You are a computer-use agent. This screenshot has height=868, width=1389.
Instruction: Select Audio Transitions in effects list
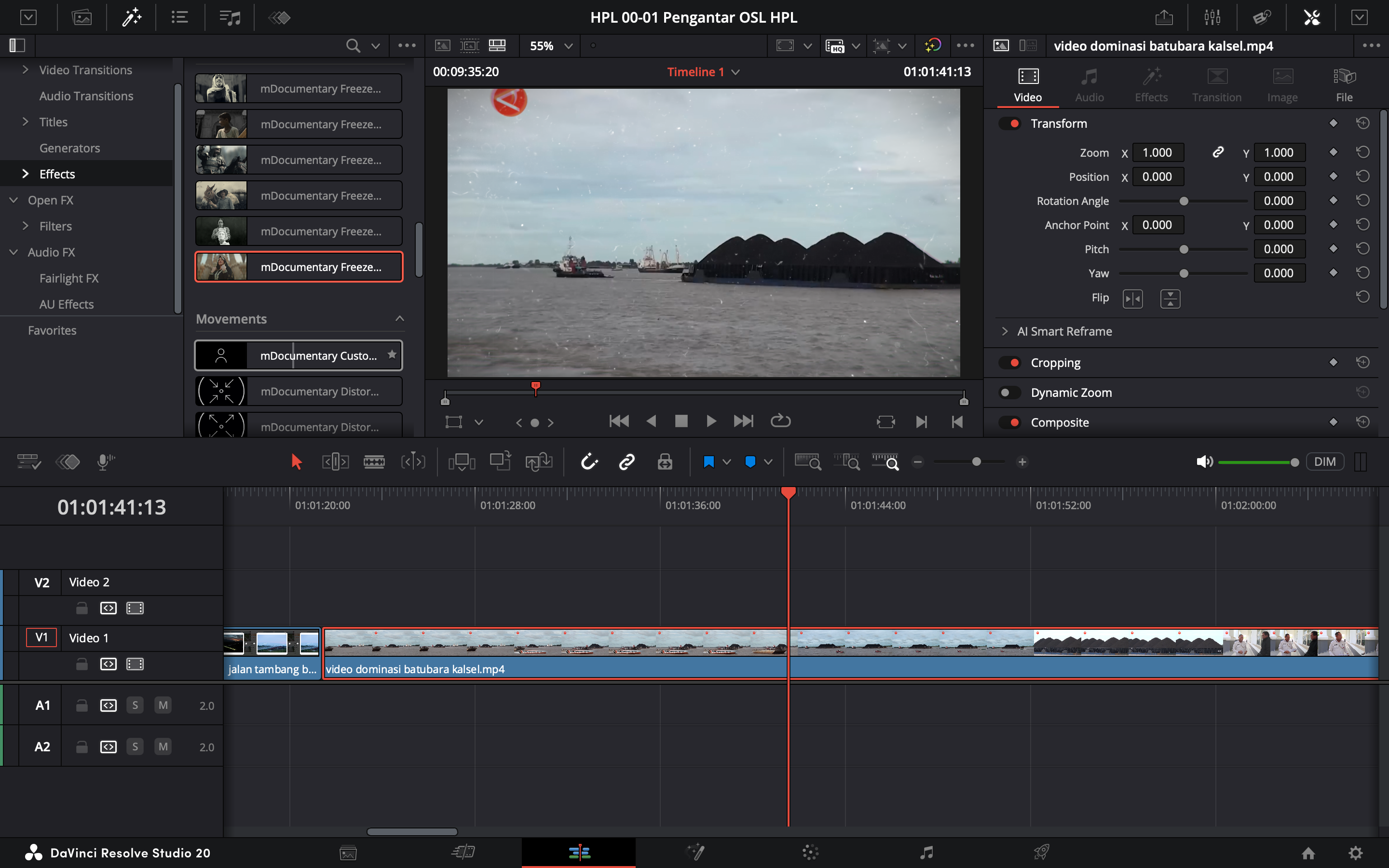pos(86,96)
